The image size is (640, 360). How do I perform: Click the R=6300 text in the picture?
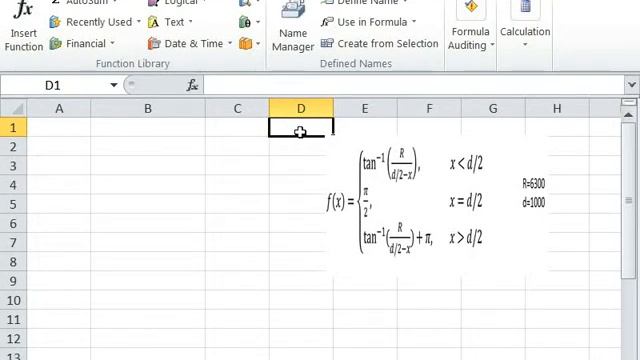(533, 184)
